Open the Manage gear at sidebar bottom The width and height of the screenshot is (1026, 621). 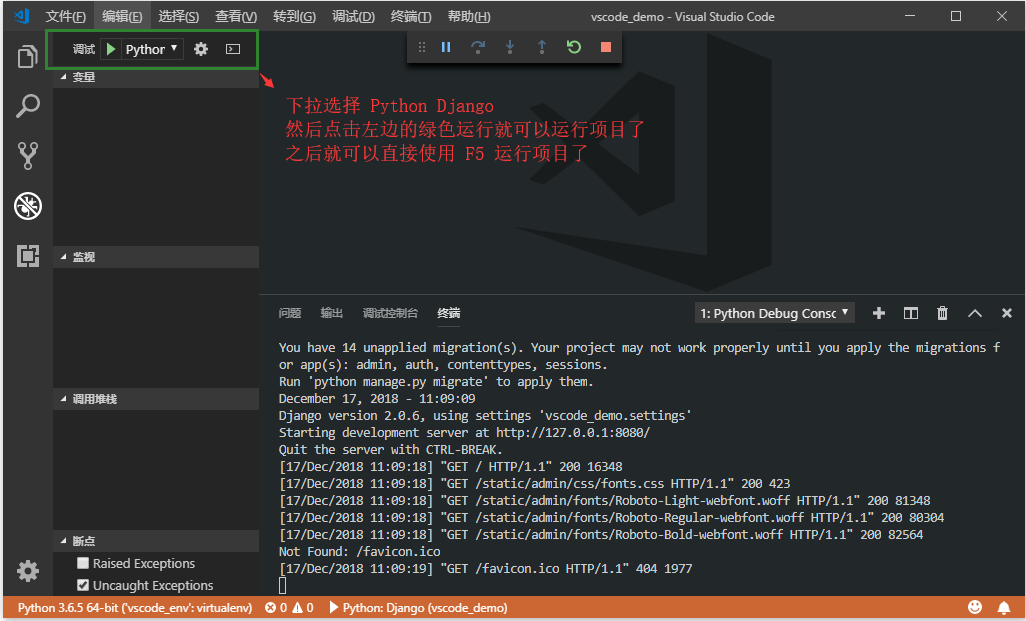click(27, 571)
